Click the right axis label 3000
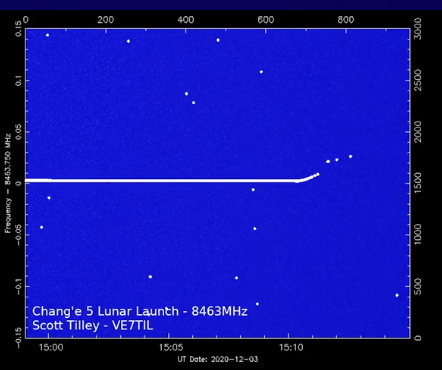The image size is (442, 370). tap(417, 29)
